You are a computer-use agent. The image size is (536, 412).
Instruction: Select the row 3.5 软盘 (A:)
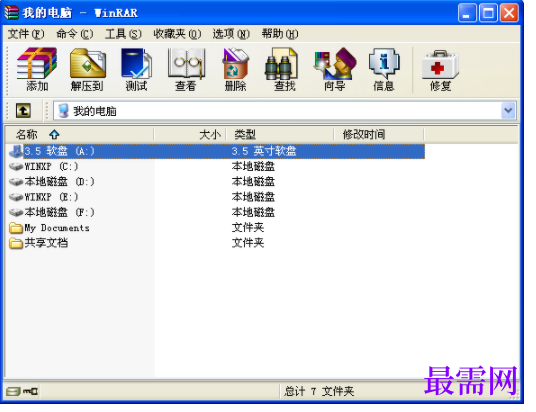tap(217, 151)
